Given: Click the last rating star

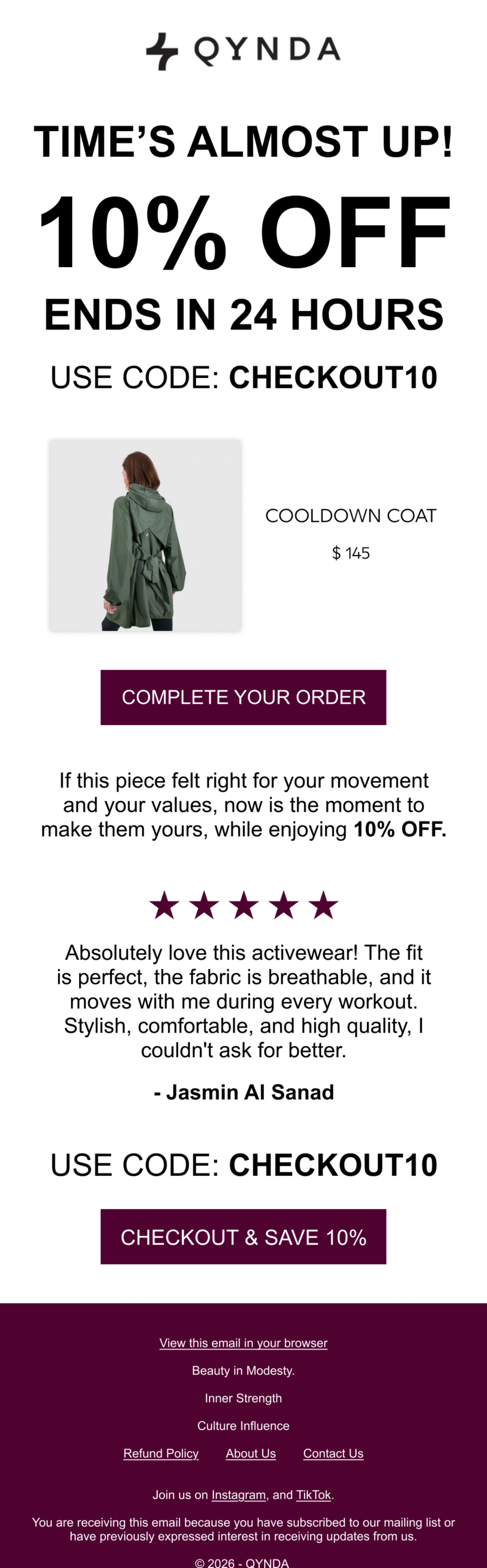Looking at the screenshot, I should [323, 905].
